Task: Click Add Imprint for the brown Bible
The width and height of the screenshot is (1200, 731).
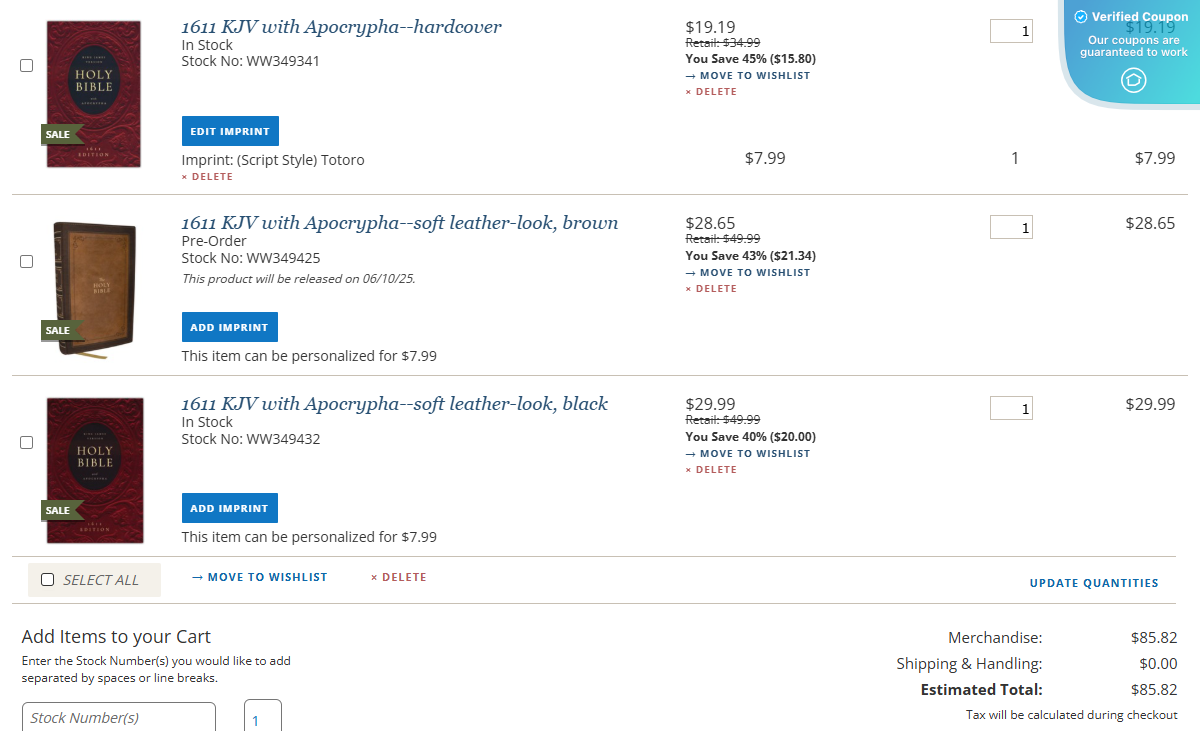Action: 229,327
